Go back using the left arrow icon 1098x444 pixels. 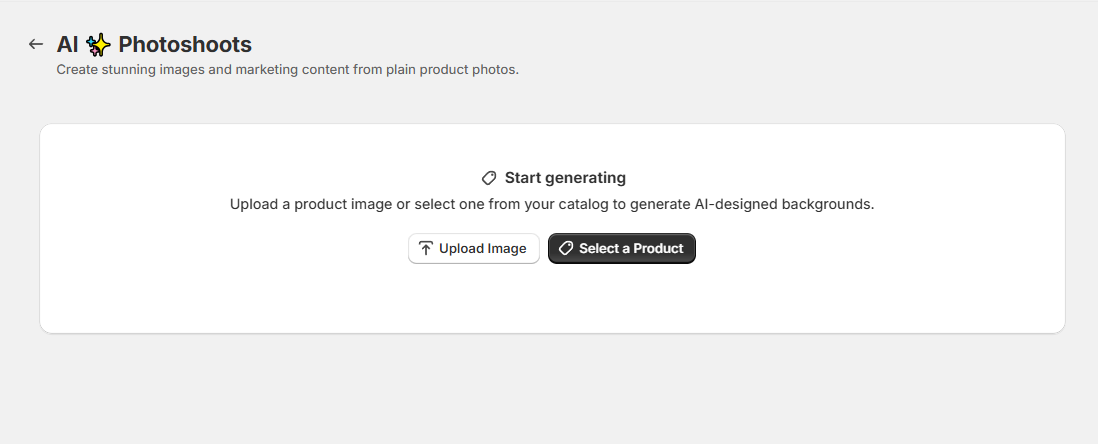[x=36, y=44]
